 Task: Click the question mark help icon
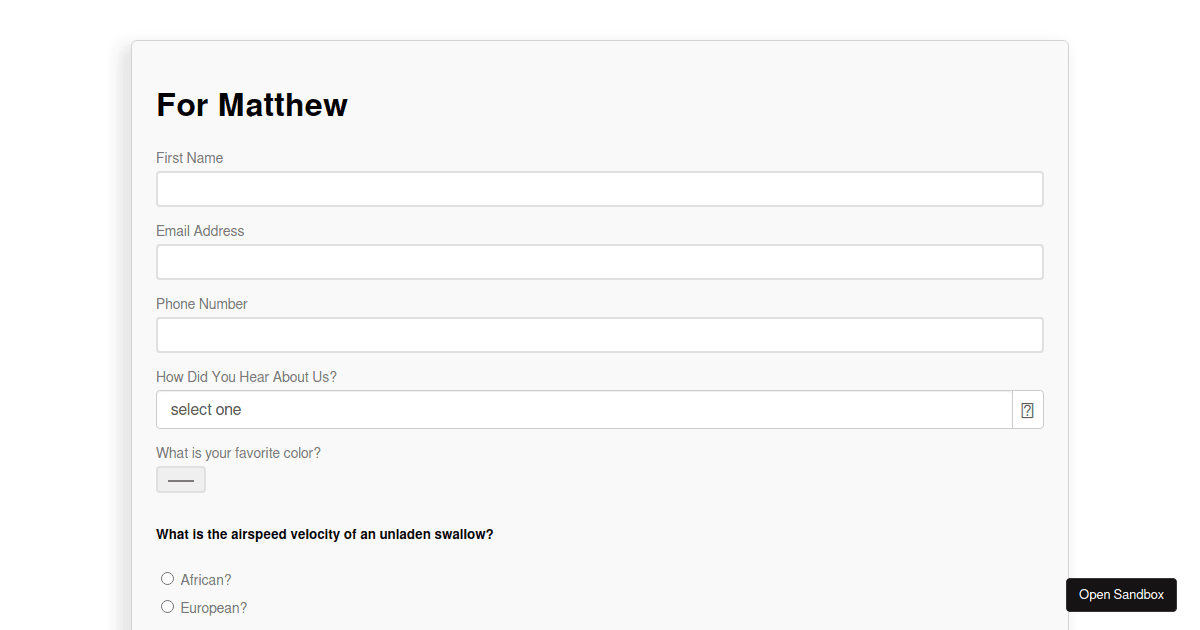point(1027,409)
